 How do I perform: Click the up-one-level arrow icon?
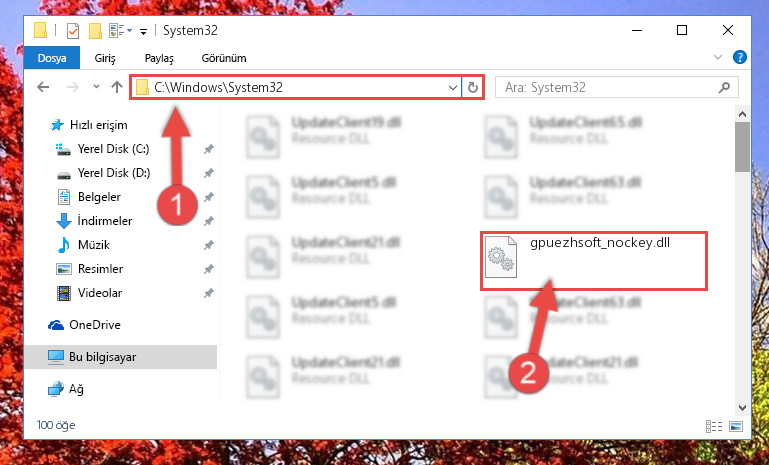pyautogui.click(x=117, y=87)
